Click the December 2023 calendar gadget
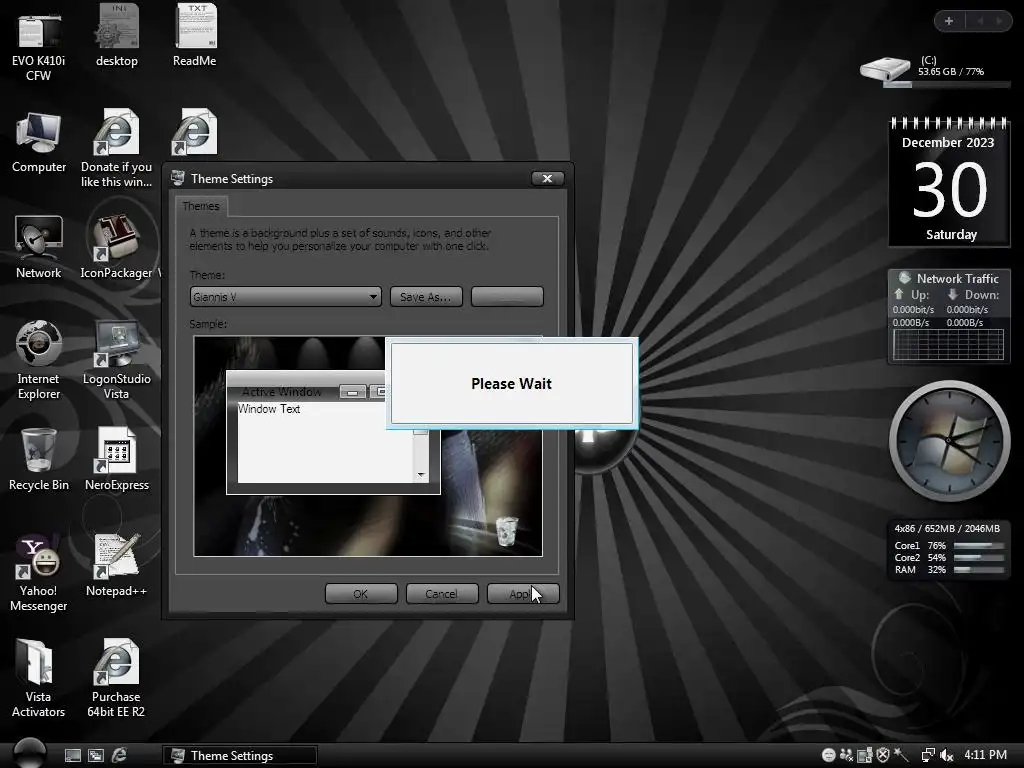This screenshot has width=1024, height=768. click(x=949, y=182)
